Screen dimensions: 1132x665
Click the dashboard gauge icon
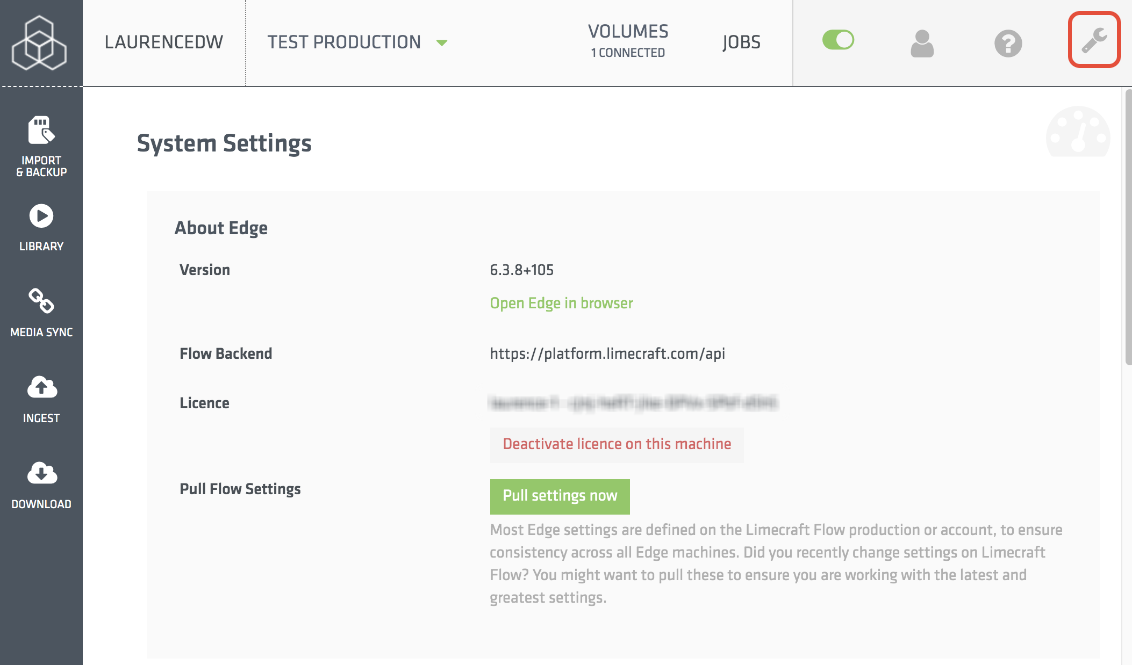coord(1078,131)
